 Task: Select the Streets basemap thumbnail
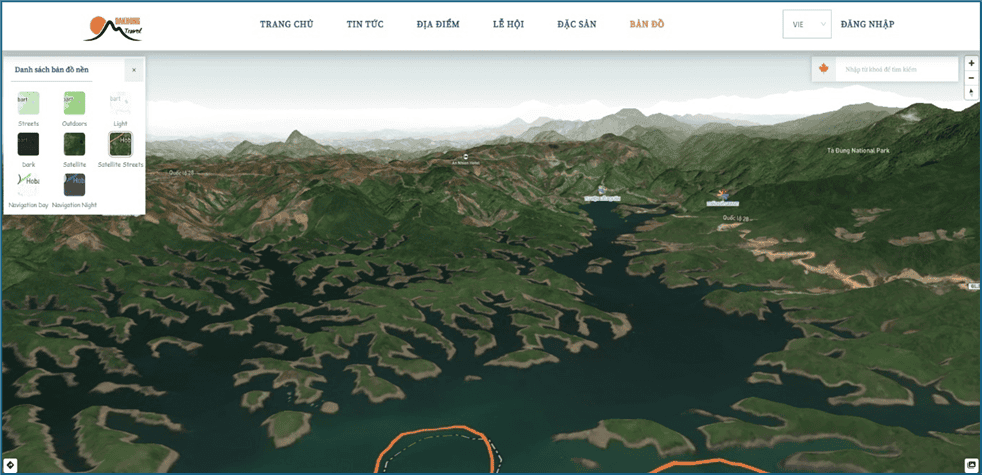pyautogui.click(x=28, y=102)
